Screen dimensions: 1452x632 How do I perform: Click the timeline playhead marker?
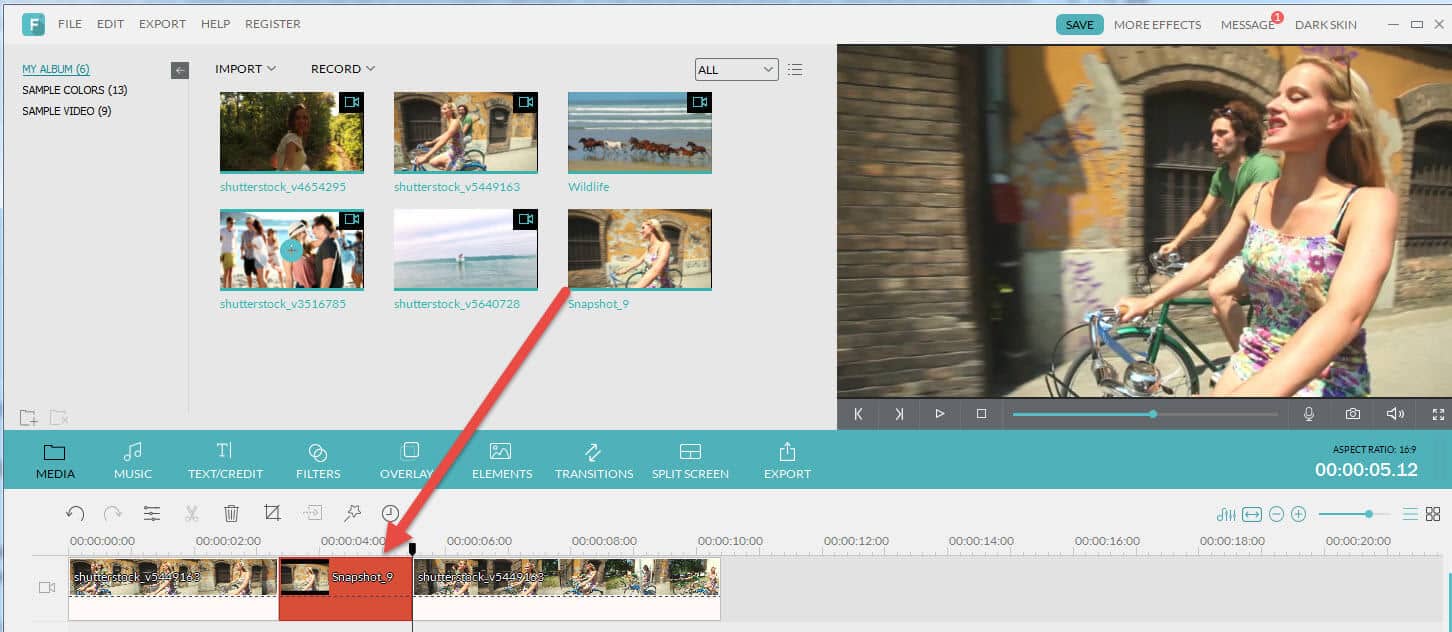(x=412, y=549)
